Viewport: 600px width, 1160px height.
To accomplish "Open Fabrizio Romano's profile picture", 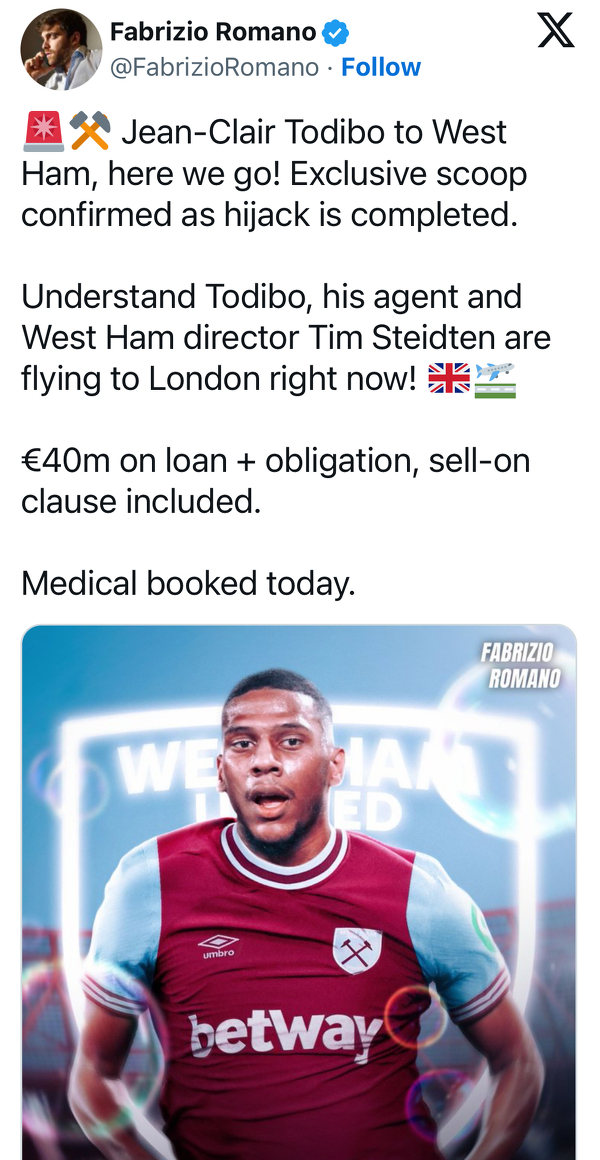I will [x=61, y=49].
